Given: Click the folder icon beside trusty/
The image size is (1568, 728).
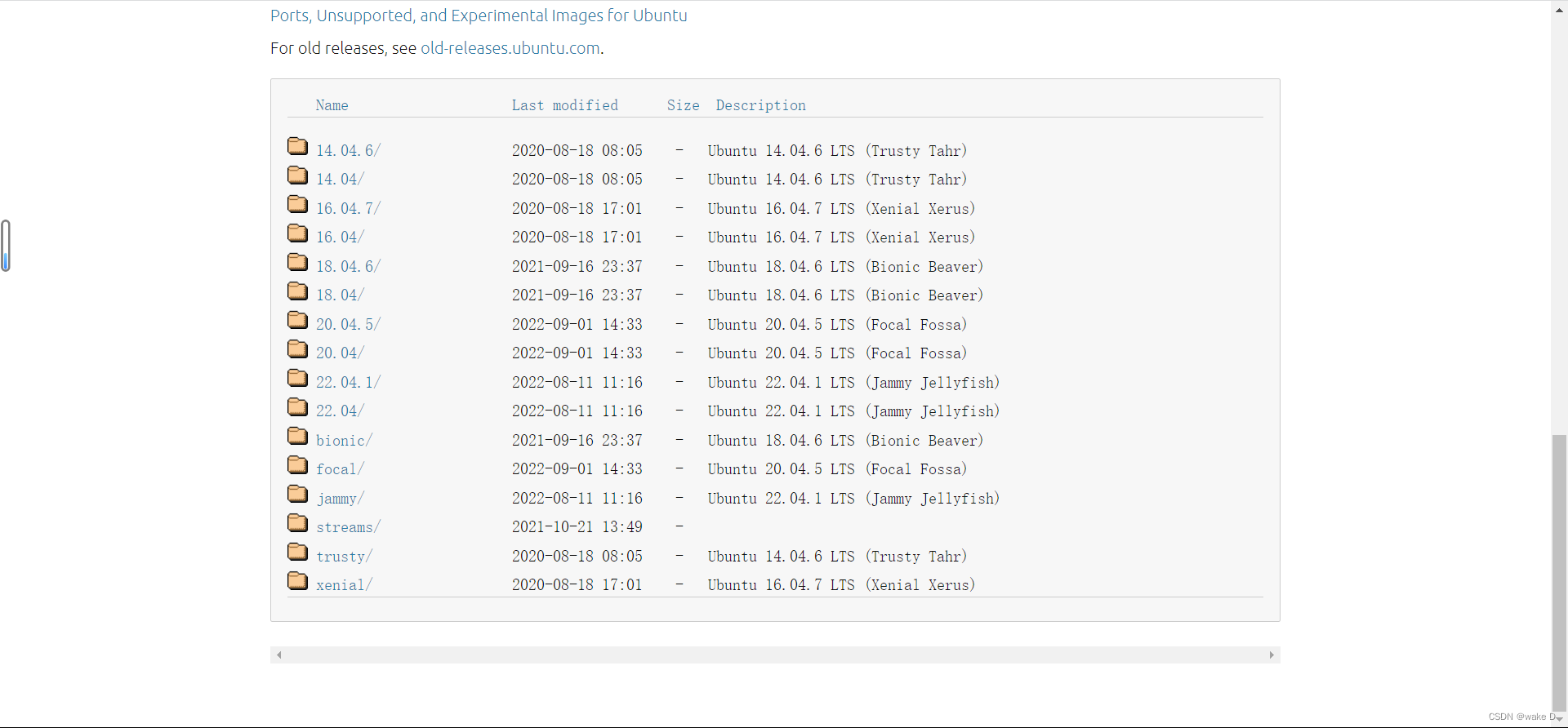Looking at the screenshot, I should tap(297, 552).
